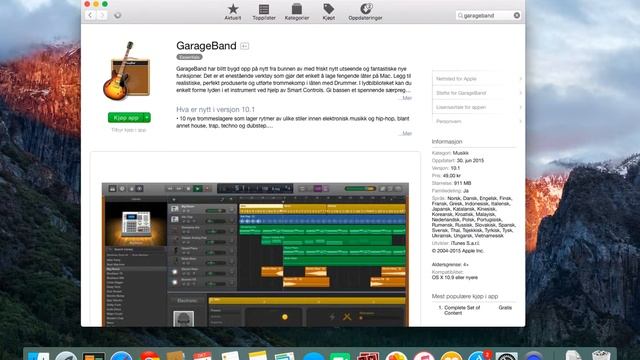Viewport: 640px width, 360px height.
Task: Click the Oppdatert 30. jun 2015 entry
Action: pyautogui.click(x=458, y=160)
